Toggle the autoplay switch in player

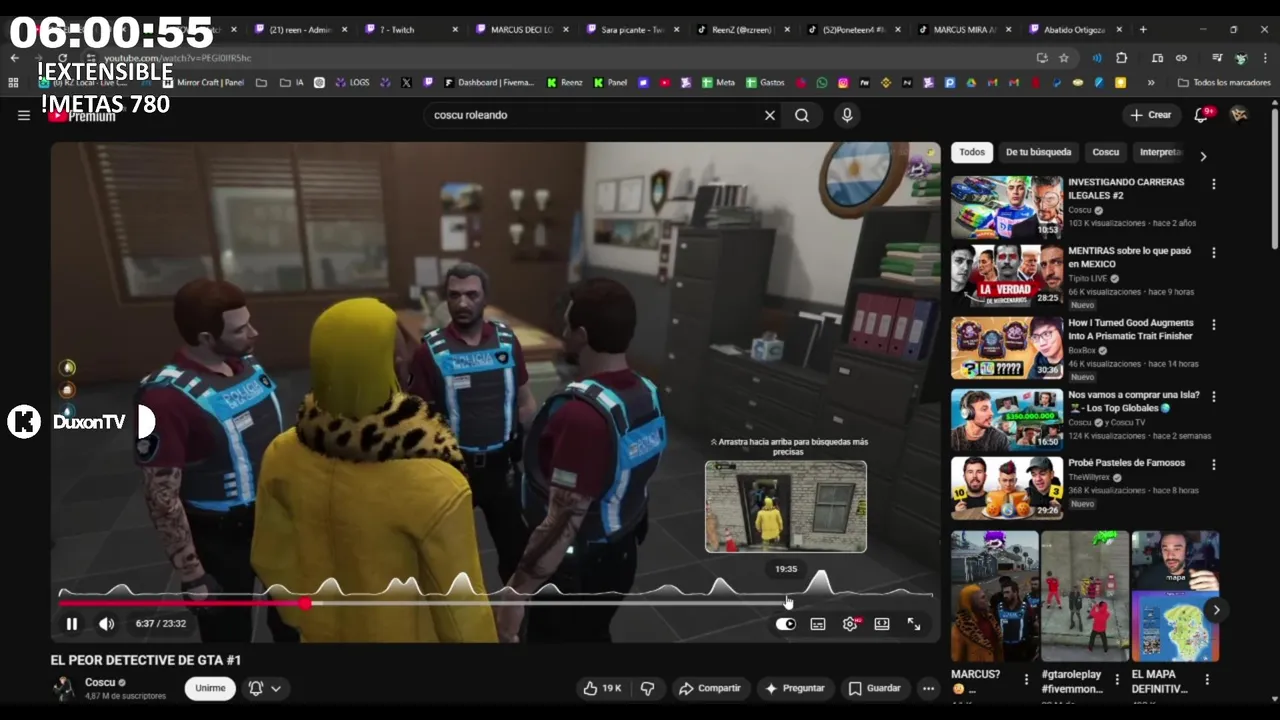[786, 624]
